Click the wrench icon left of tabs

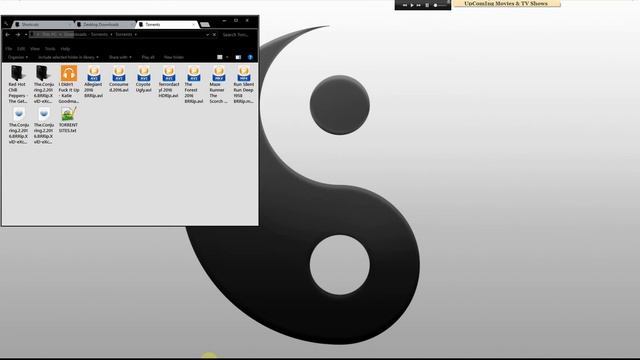6,24
